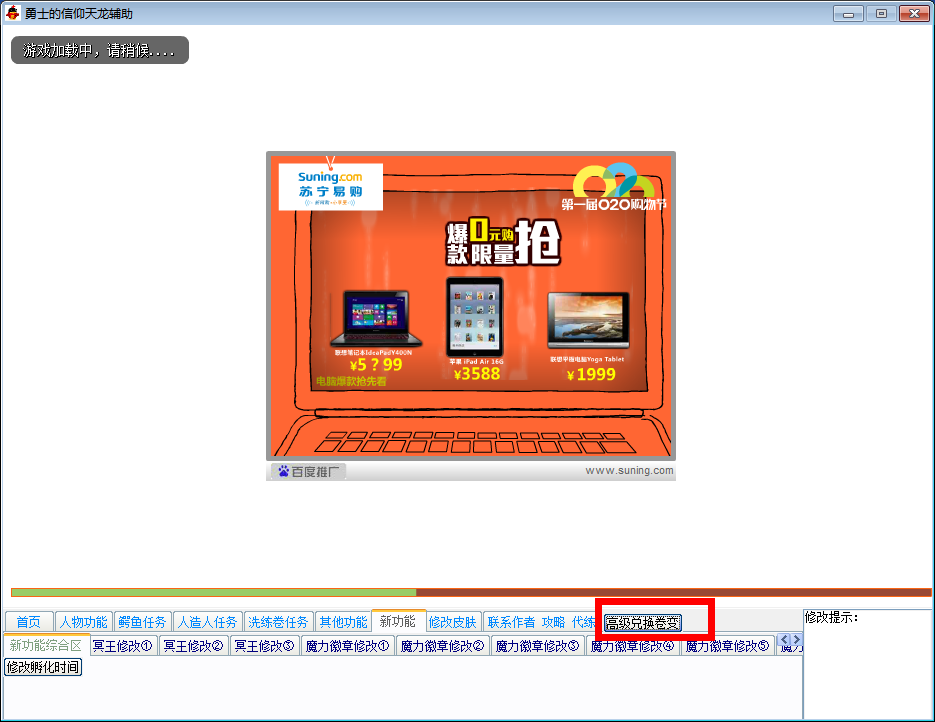Click the tab strip's left scroll arrow
This screenshot has width=935, height=722.
coord(784,640)
